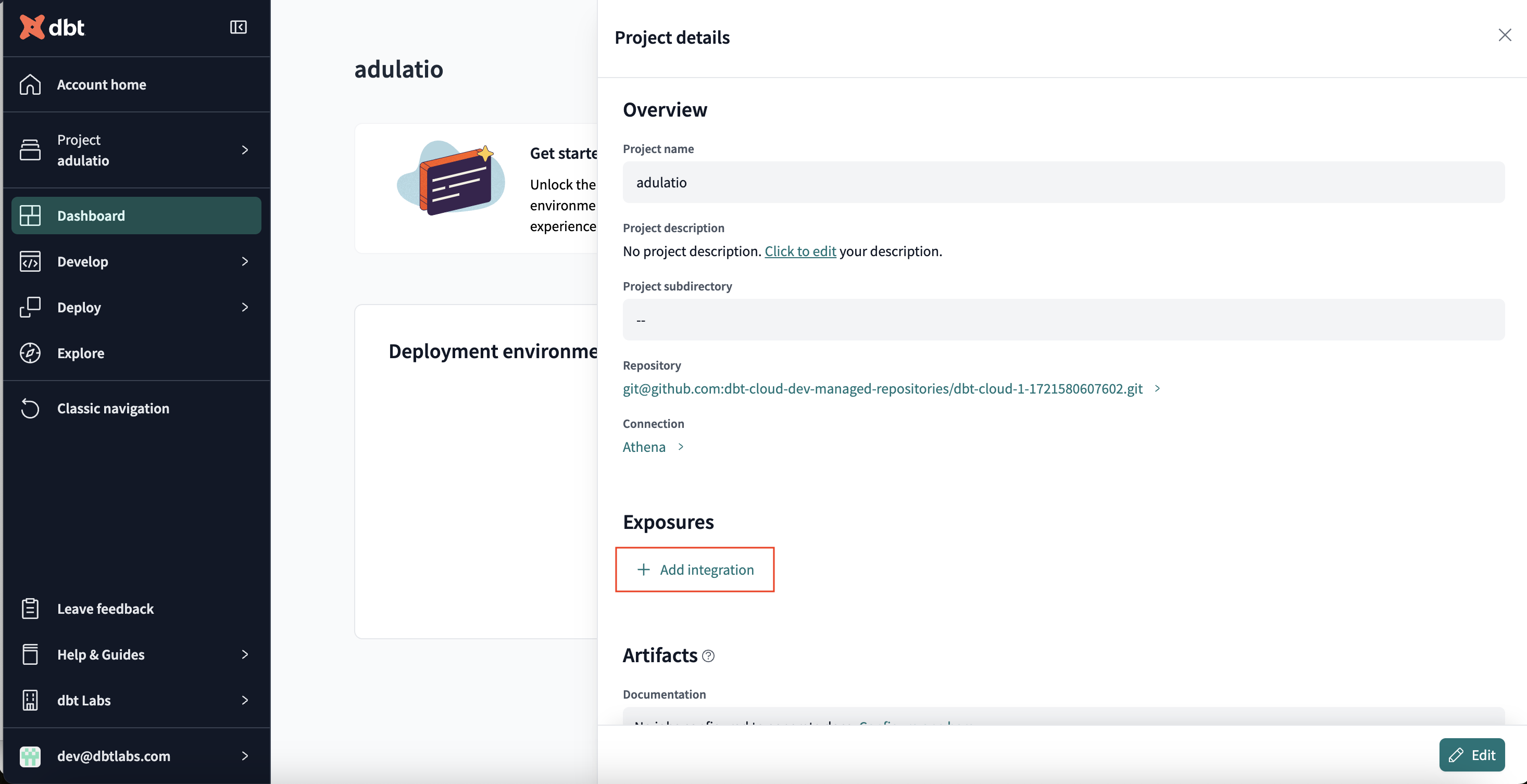Screen dimensions: 1527x784
Task: Click the Explore compass icon
Action: click(30, 352)
